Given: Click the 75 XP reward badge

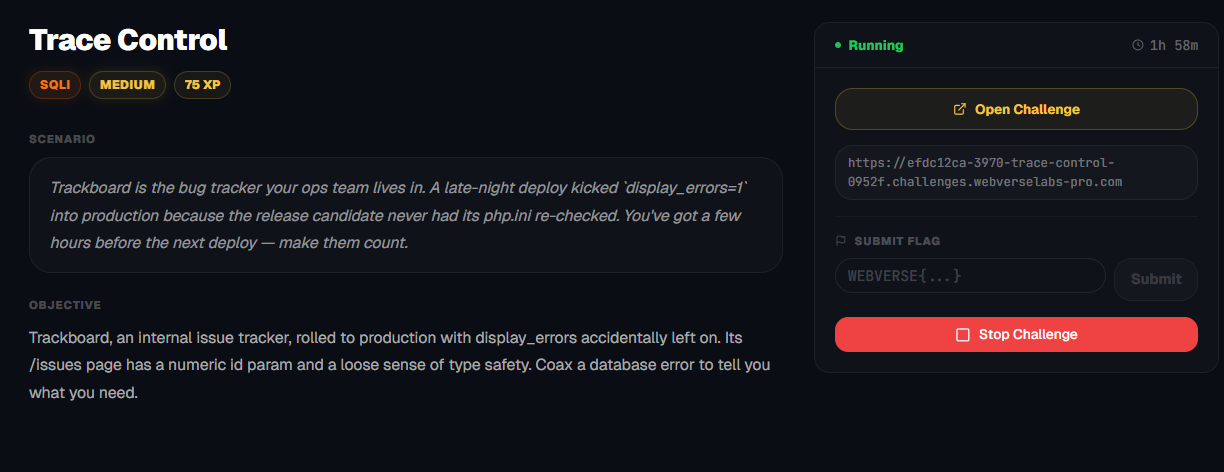Looking at the screenshot, I should [202, 85].
